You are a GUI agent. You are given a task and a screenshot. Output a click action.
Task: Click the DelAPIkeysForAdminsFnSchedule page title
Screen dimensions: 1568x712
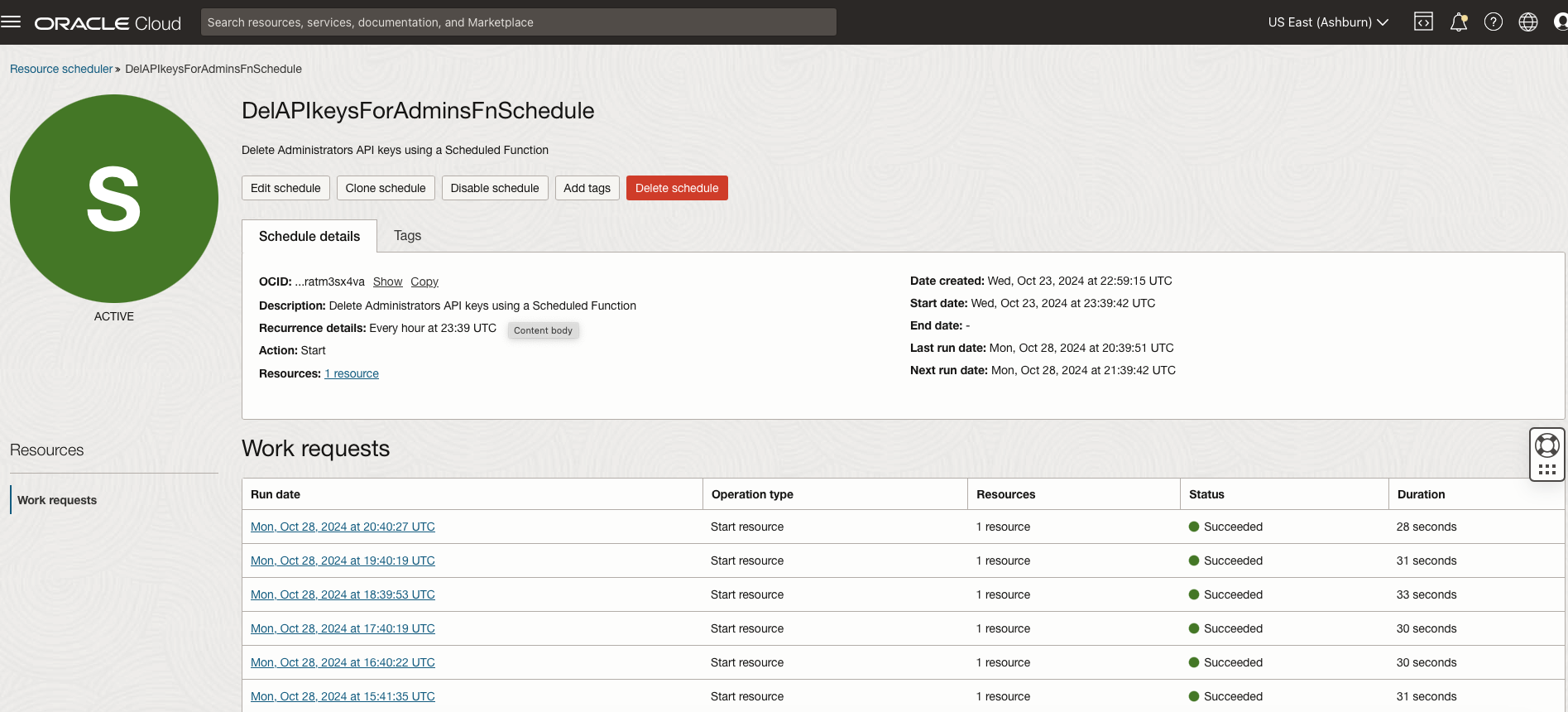pos(418,111)
